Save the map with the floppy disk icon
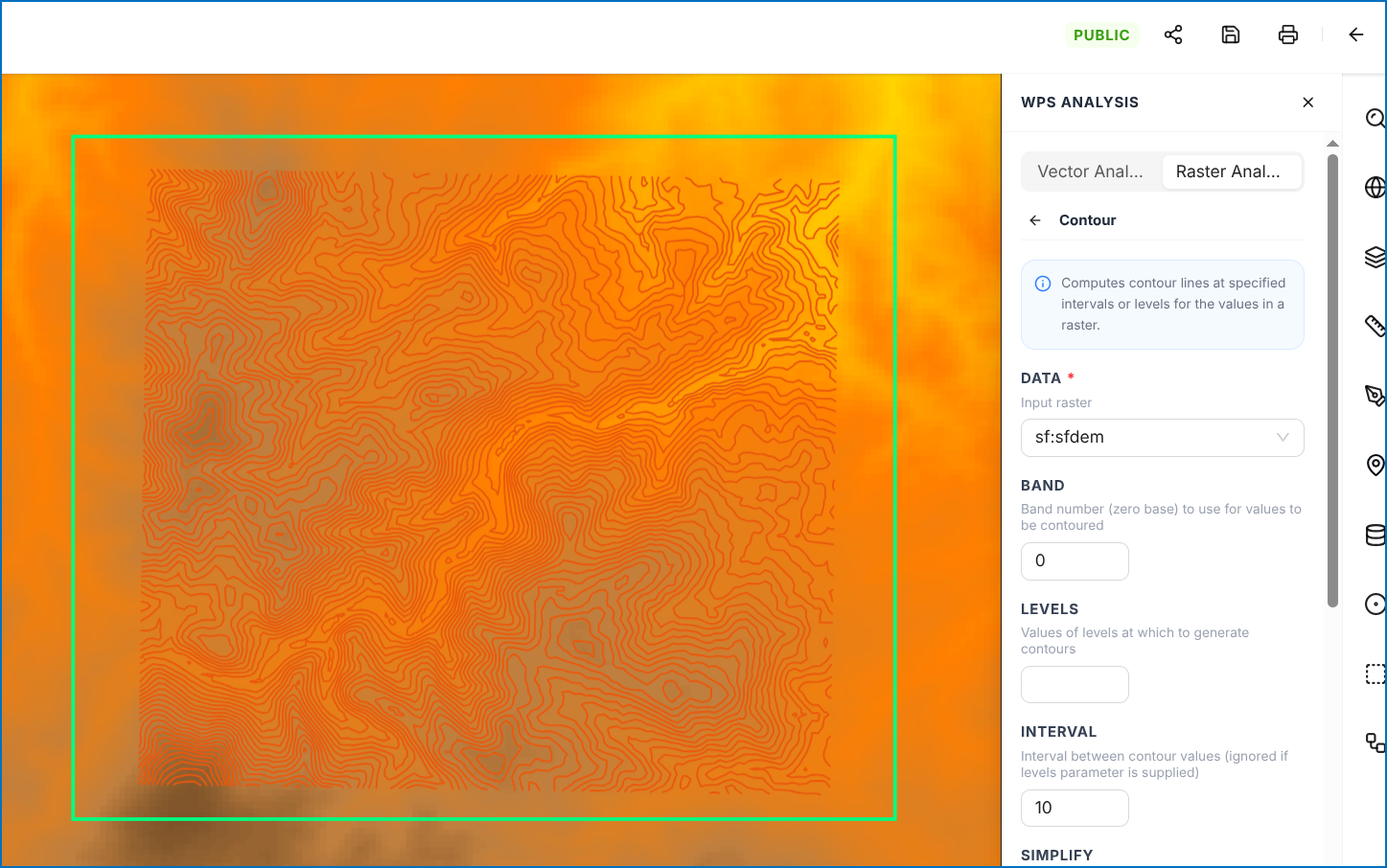 click(1231, 34)
